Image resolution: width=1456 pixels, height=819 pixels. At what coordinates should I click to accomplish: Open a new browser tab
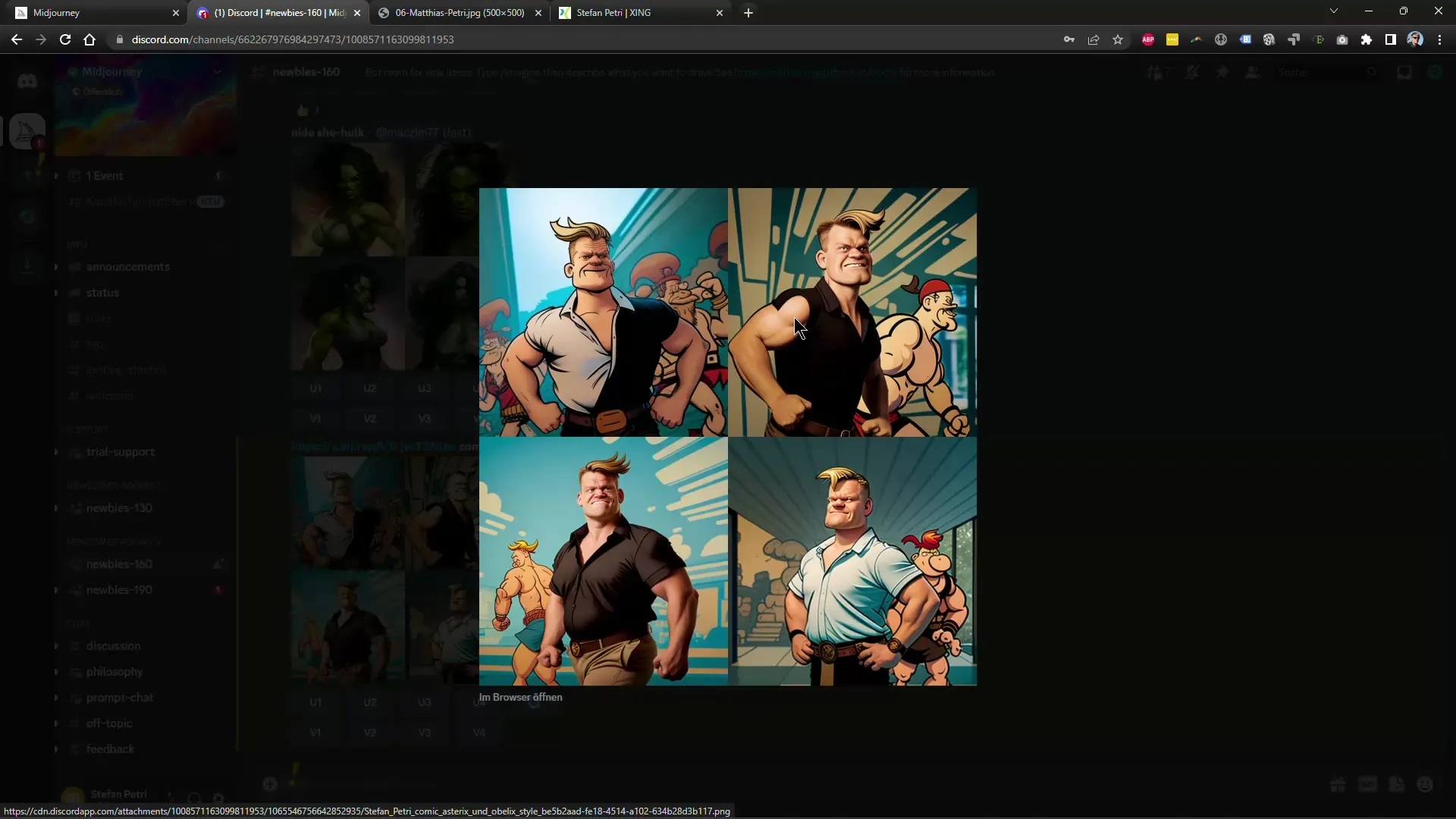(748, 13)
